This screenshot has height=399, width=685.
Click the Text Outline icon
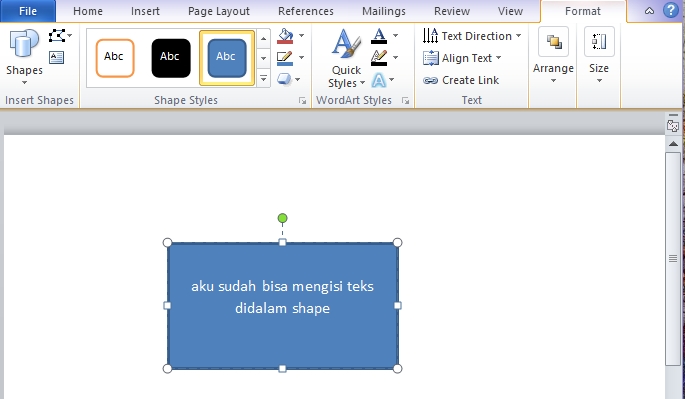[x=379, y=58]
